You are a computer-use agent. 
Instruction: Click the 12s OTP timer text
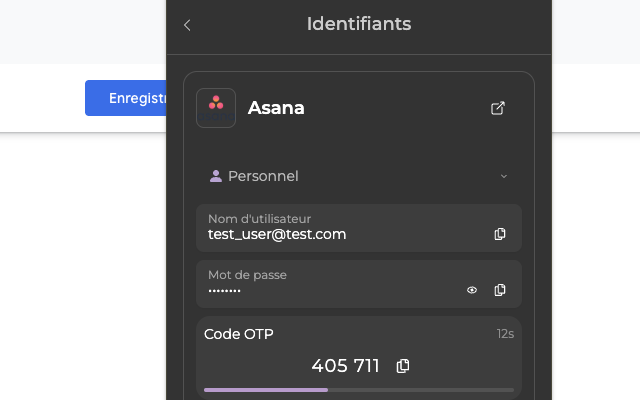[505, 334]
